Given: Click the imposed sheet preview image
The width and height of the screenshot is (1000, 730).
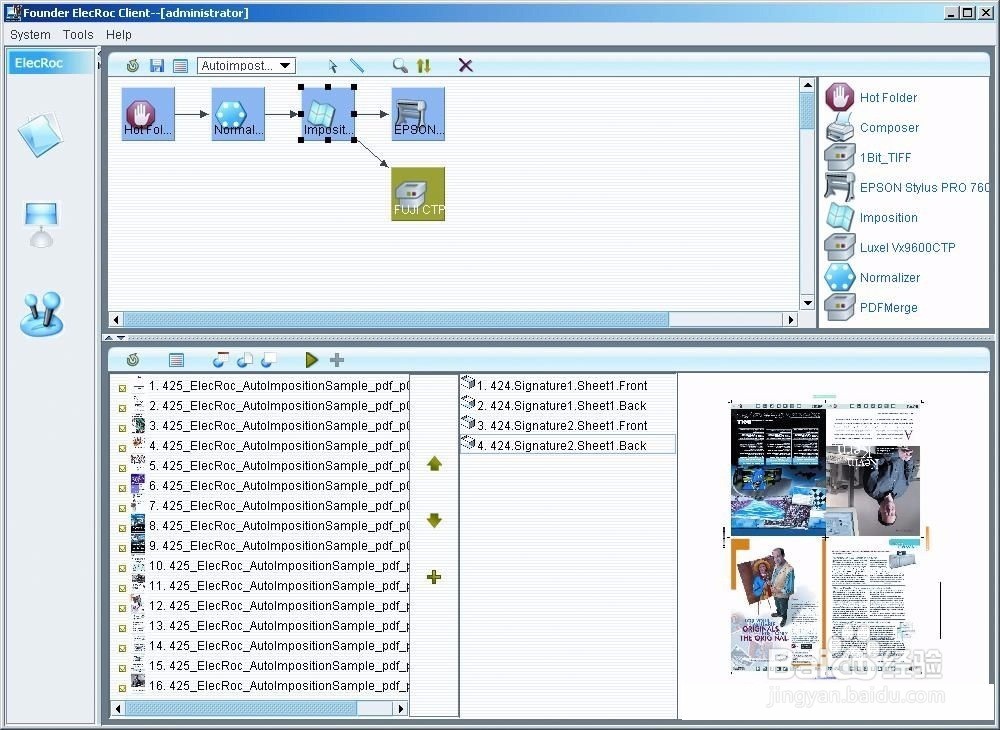Looking at the screenshot, I should (x=826, y=536).
